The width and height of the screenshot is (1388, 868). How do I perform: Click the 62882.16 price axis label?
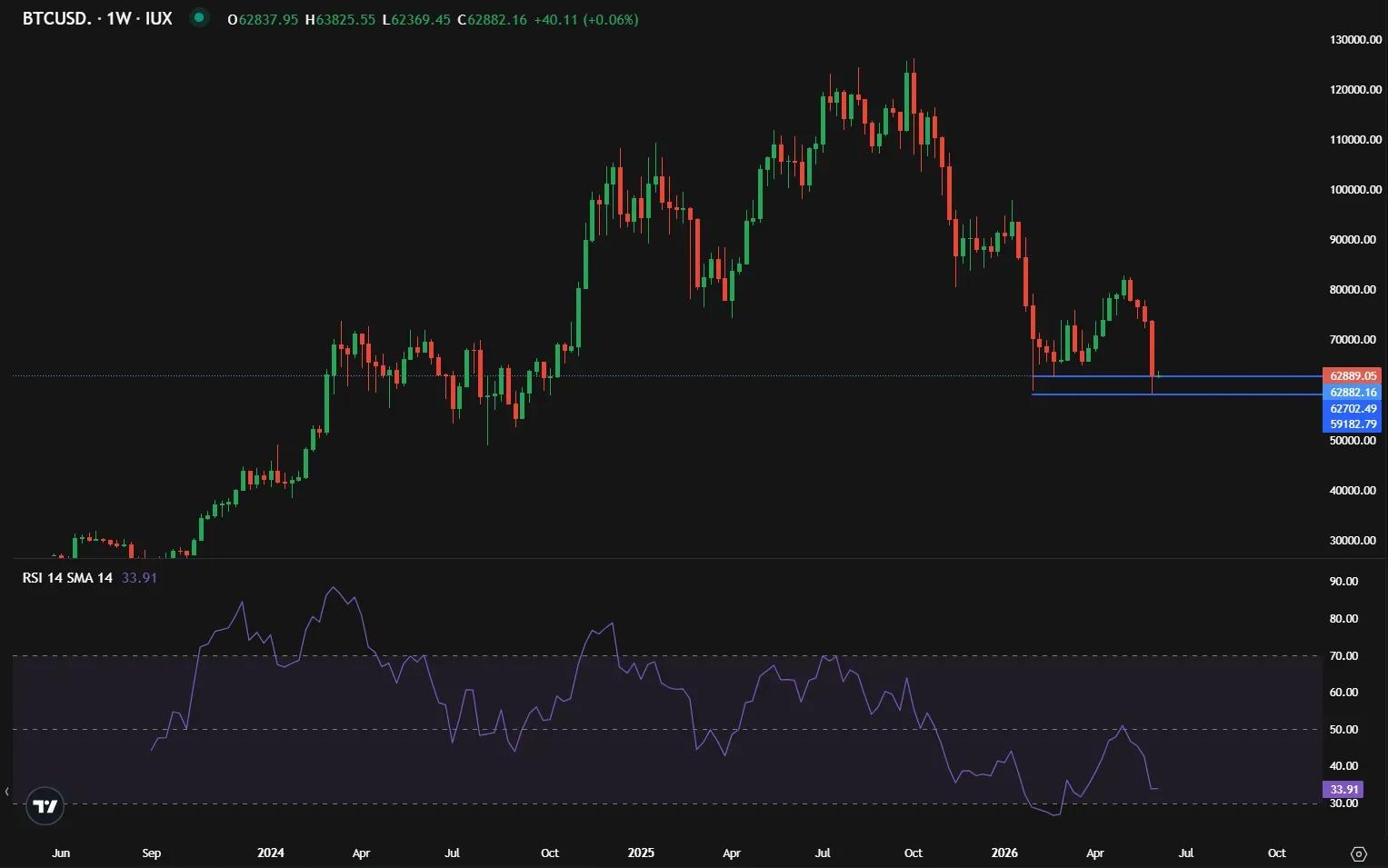[x=1353, y=393]
